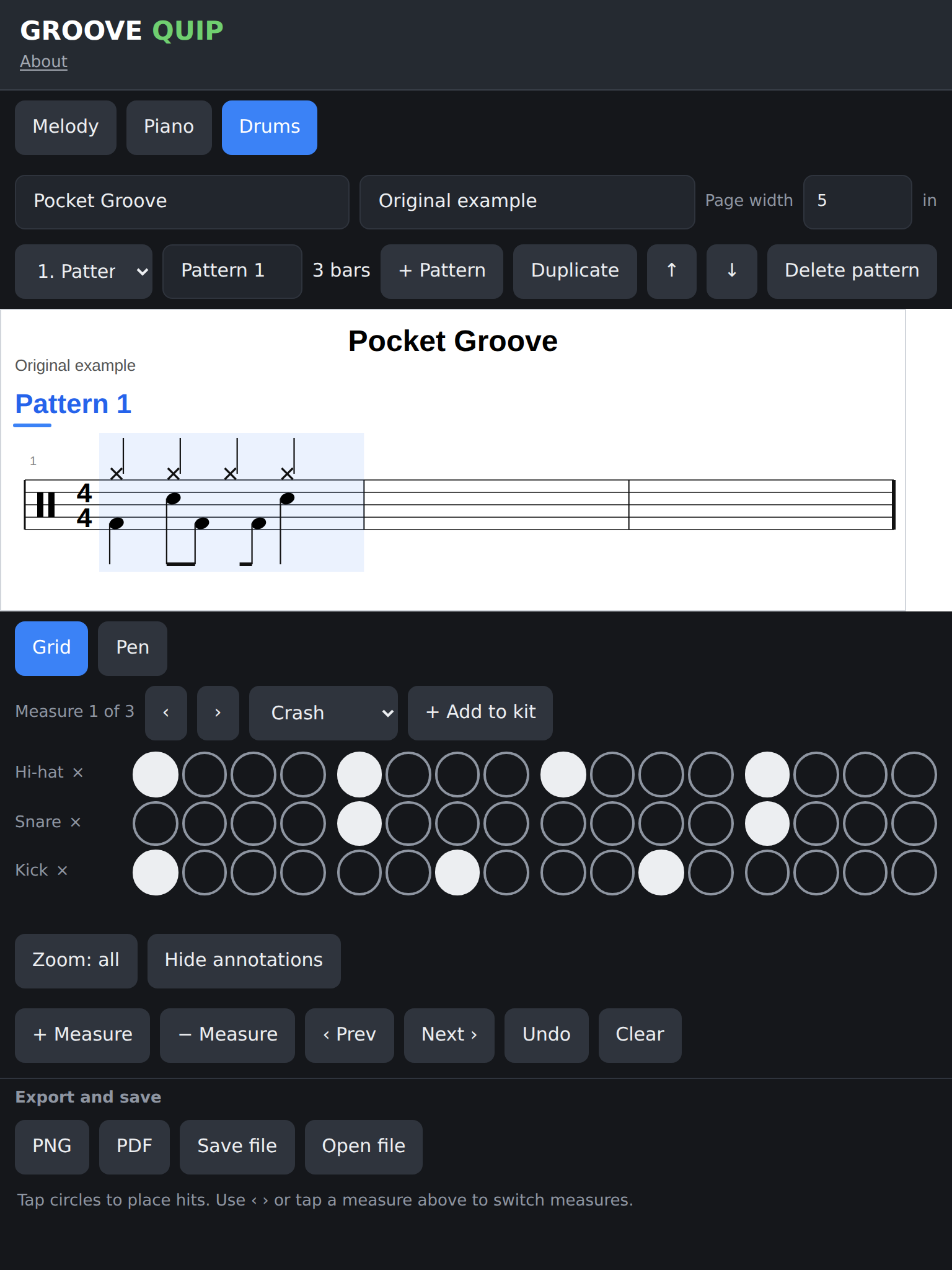Open the Crash instrument dropdown
The image size is (952, 1270).
click(x=323, y=713)
